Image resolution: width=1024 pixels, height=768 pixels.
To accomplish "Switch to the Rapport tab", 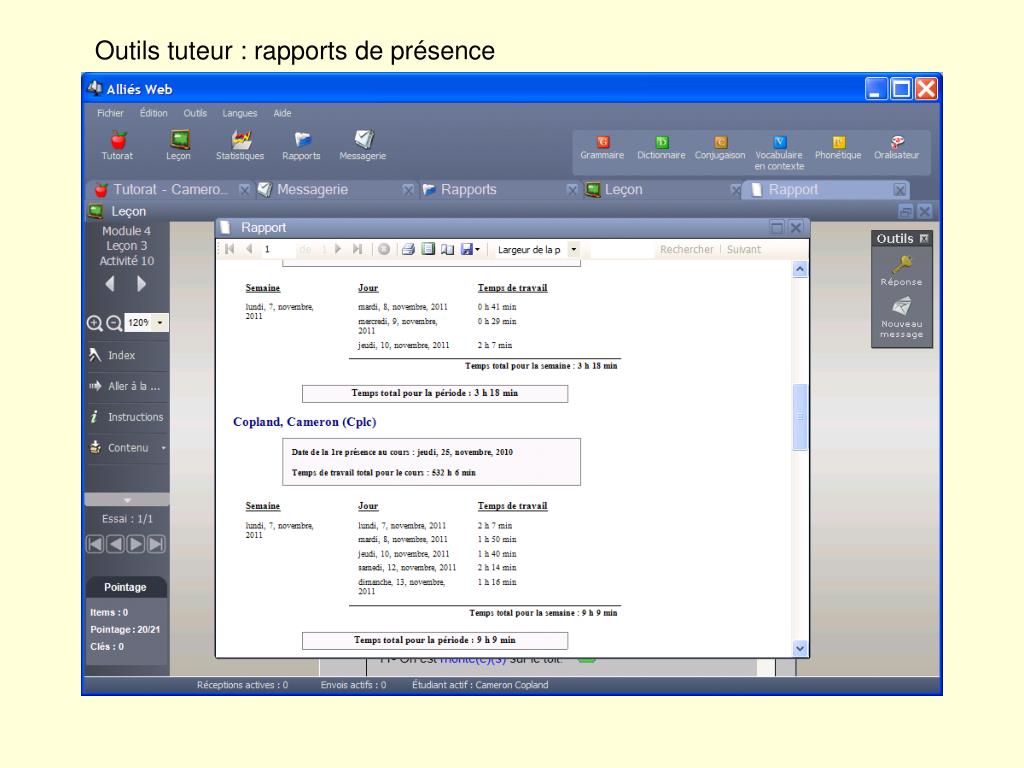I will (793, 189).
